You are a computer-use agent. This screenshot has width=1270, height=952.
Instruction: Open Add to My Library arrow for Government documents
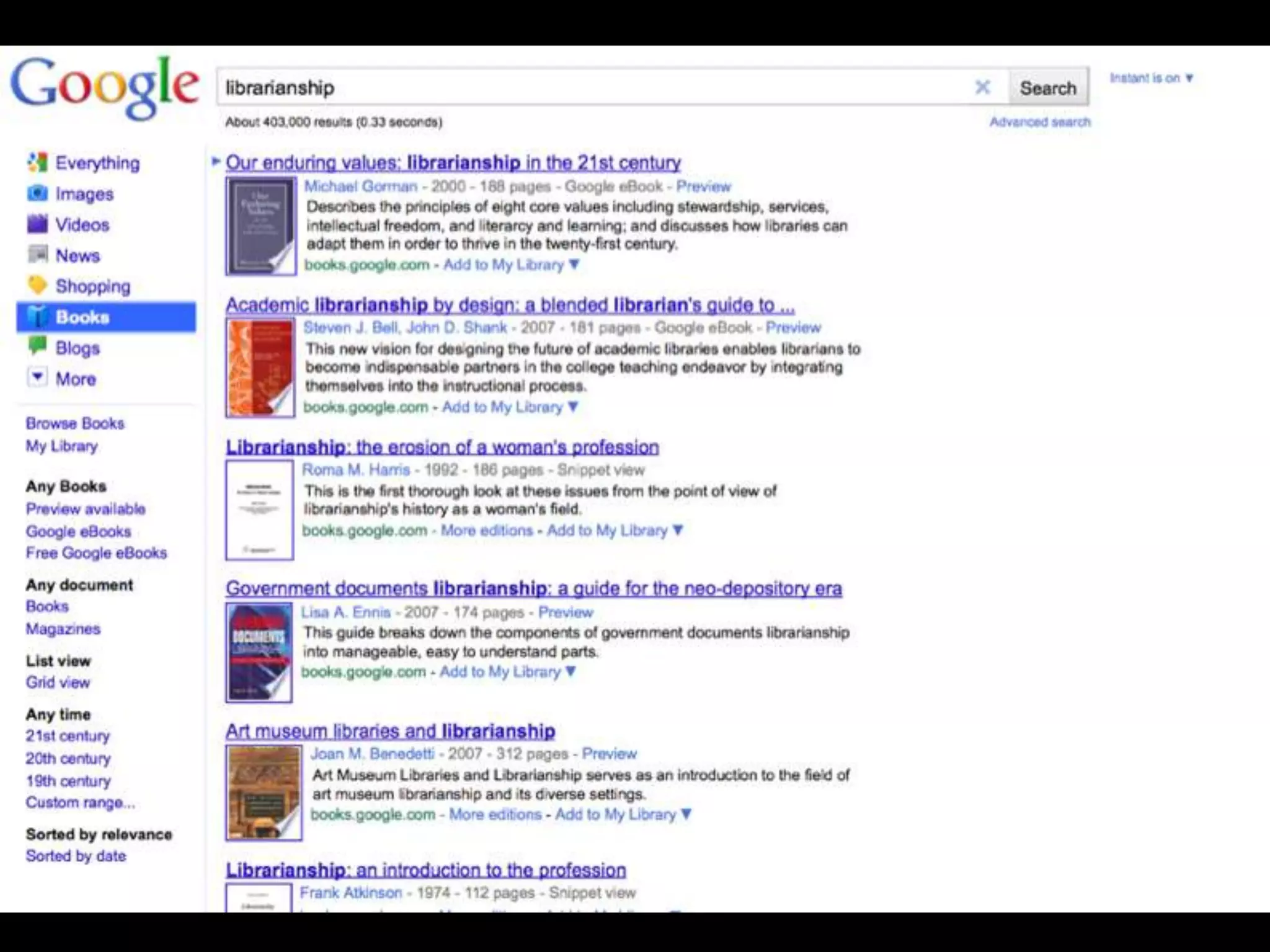(571, 672)
